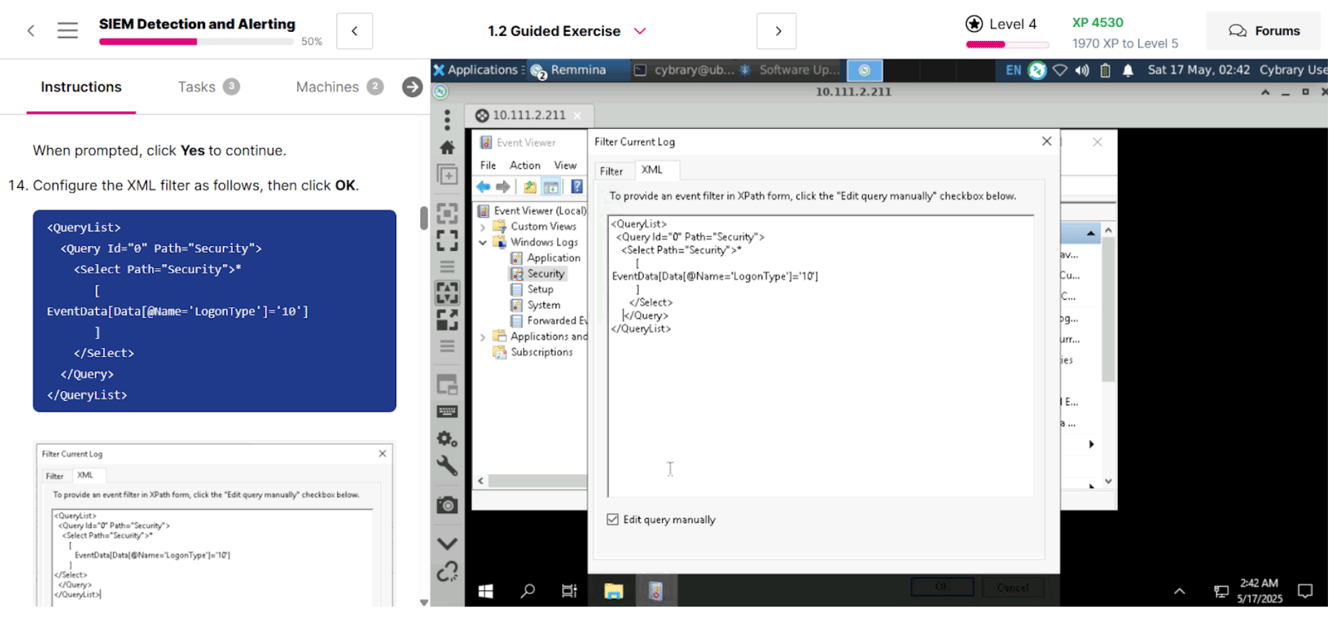Show Remmina's on-screen keyboard icon
The width and height of the screenshot is (1340, 618).
click(447, 410)
